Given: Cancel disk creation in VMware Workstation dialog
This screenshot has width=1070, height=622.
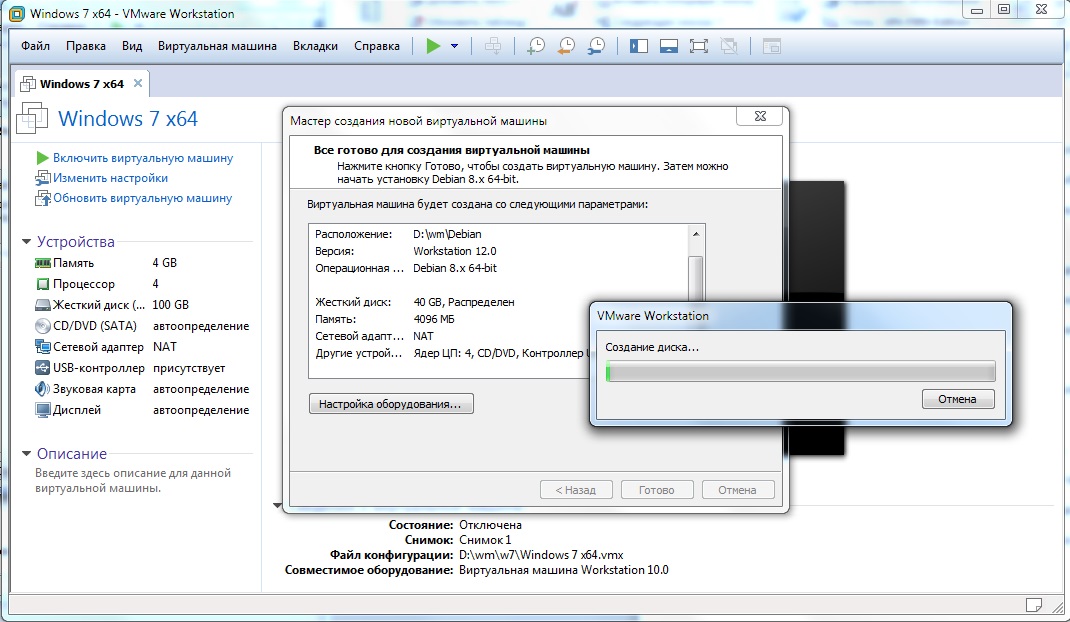Looking at the screenshot, I should (x=957, y=399).
